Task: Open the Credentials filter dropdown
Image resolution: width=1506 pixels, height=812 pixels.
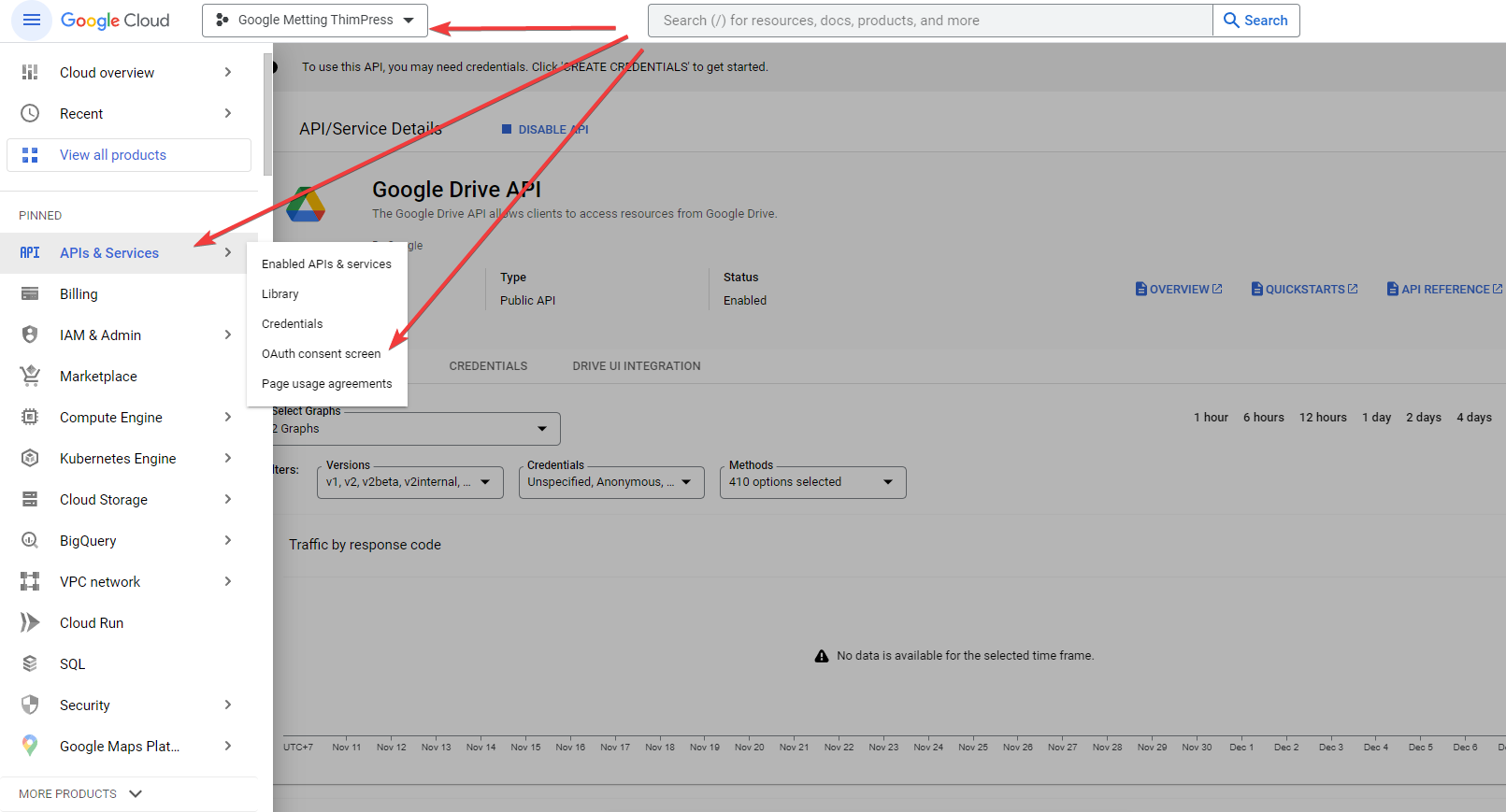Action: pos(611,482)
